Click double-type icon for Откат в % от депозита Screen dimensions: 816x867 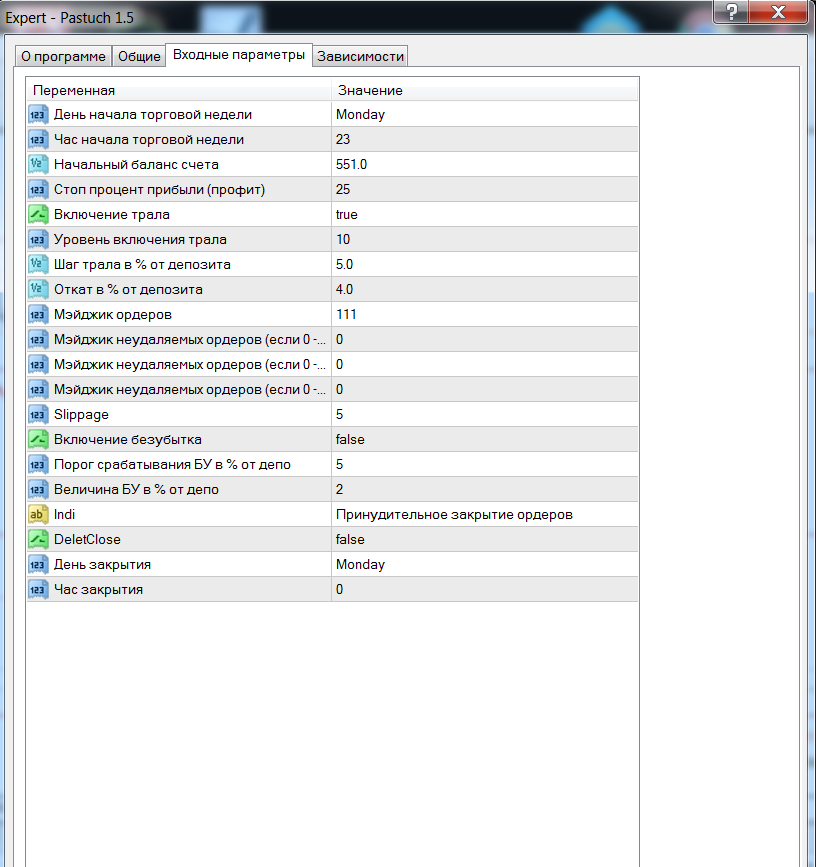point(38,289)
